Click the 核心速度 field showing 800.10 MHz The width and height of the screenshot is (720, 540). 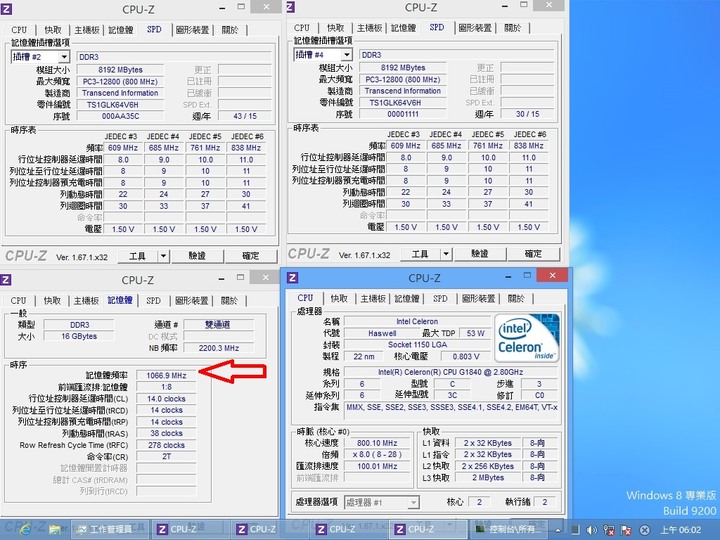tap(377, 443)
